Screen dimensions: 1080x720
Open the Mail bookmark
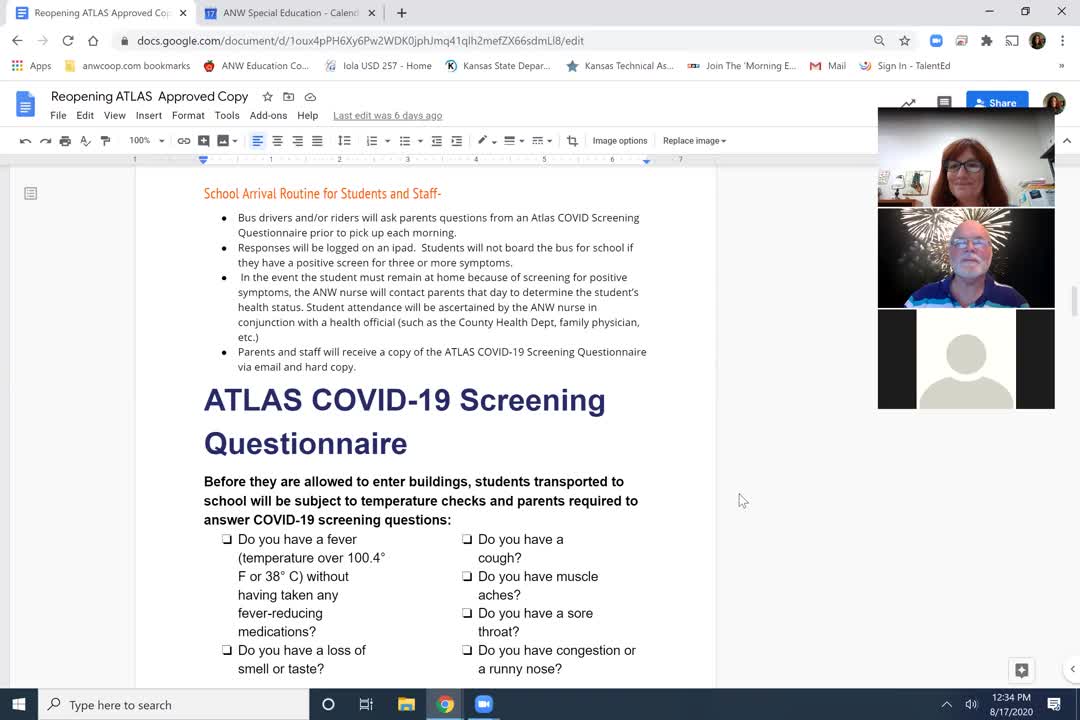pyautogui.click(x=828, y=66)
